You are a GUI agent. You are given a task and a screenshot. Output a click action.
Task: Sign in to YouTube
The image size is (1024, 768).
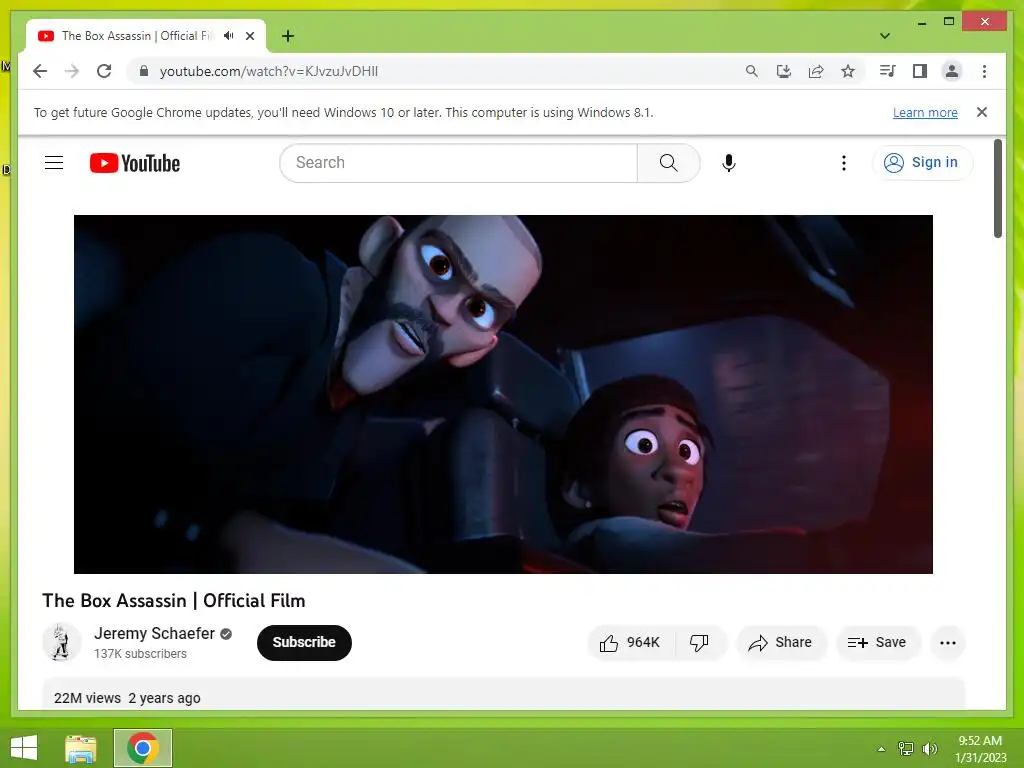(921, 163)
